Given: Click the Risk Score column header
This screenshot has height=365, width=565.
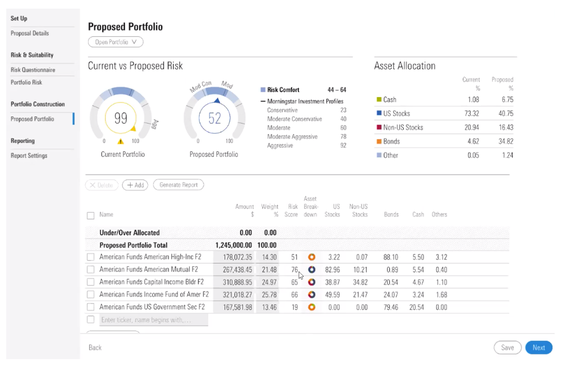Looking at the screenshot, I should pyautogui.click(x=292, y=210).
